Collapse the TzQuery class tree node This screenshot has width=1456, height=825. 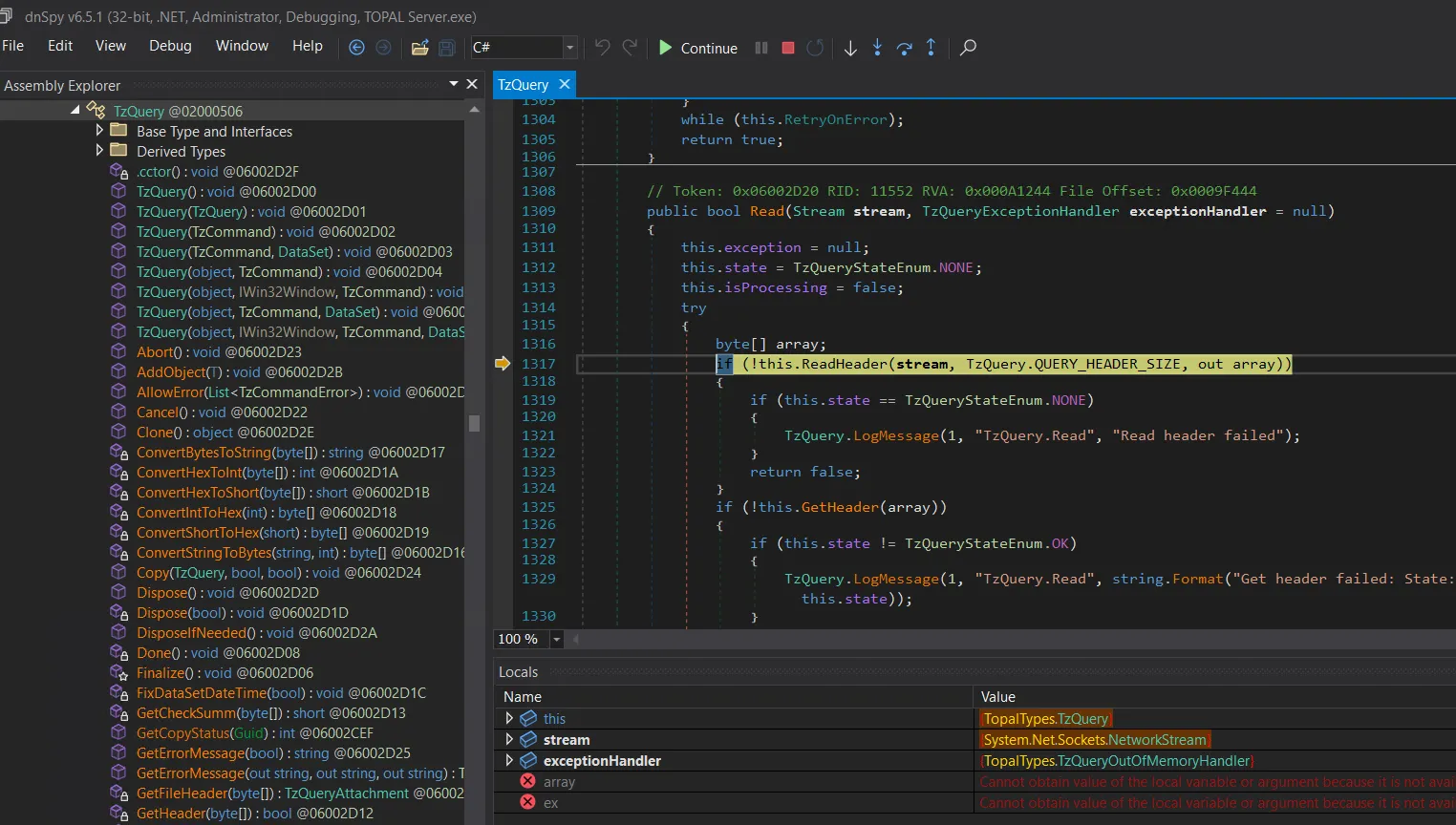[75, 111]
